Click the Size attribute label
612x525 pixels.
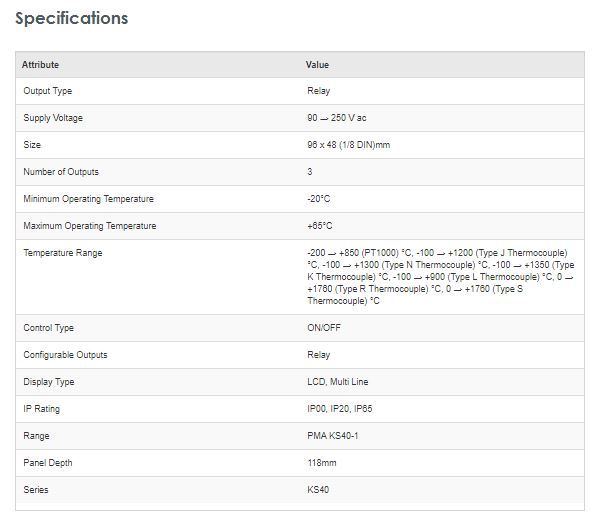coord(32,145)
